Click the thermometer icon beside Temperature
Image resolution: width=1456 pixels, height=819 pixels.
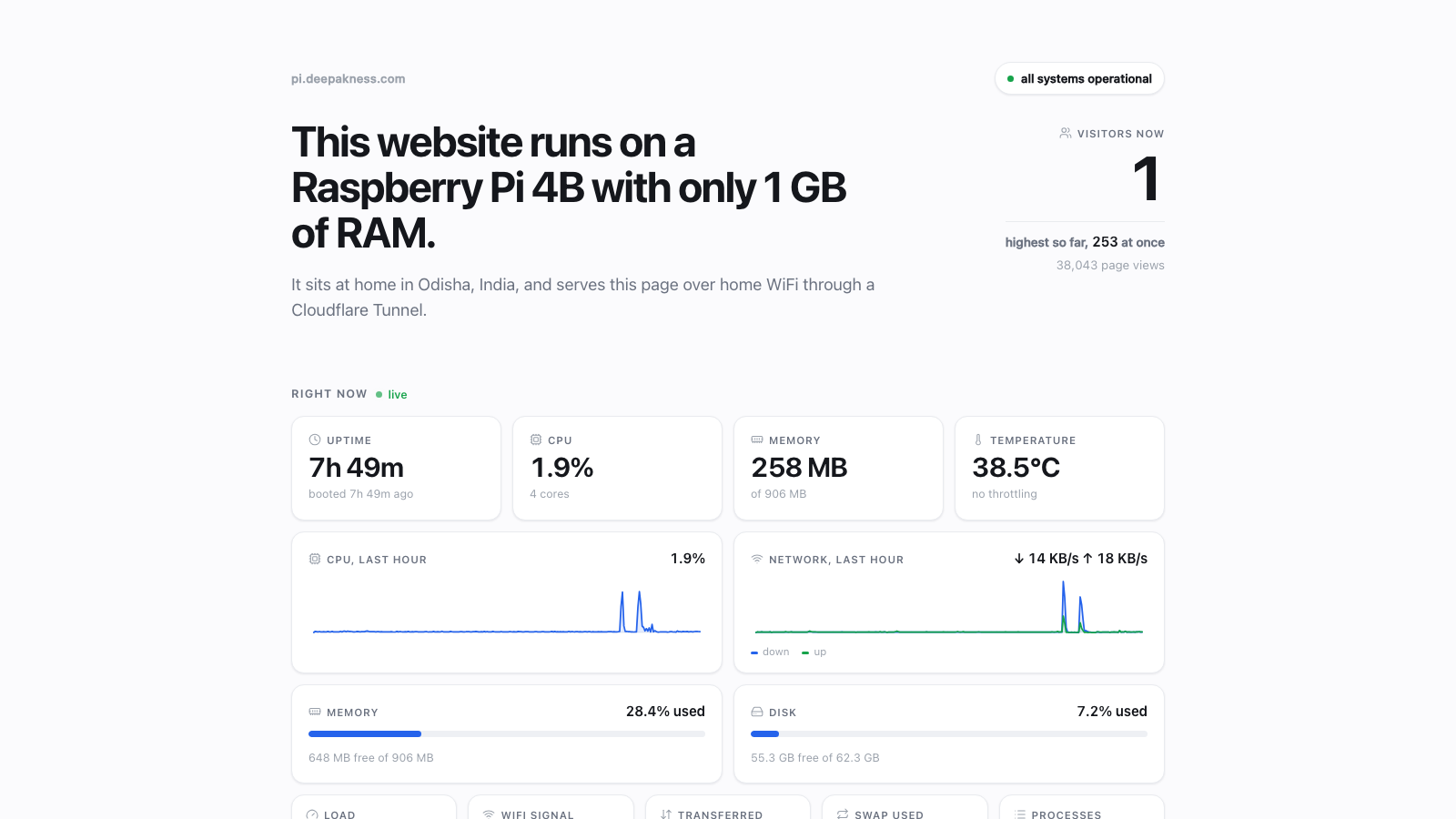978,440
